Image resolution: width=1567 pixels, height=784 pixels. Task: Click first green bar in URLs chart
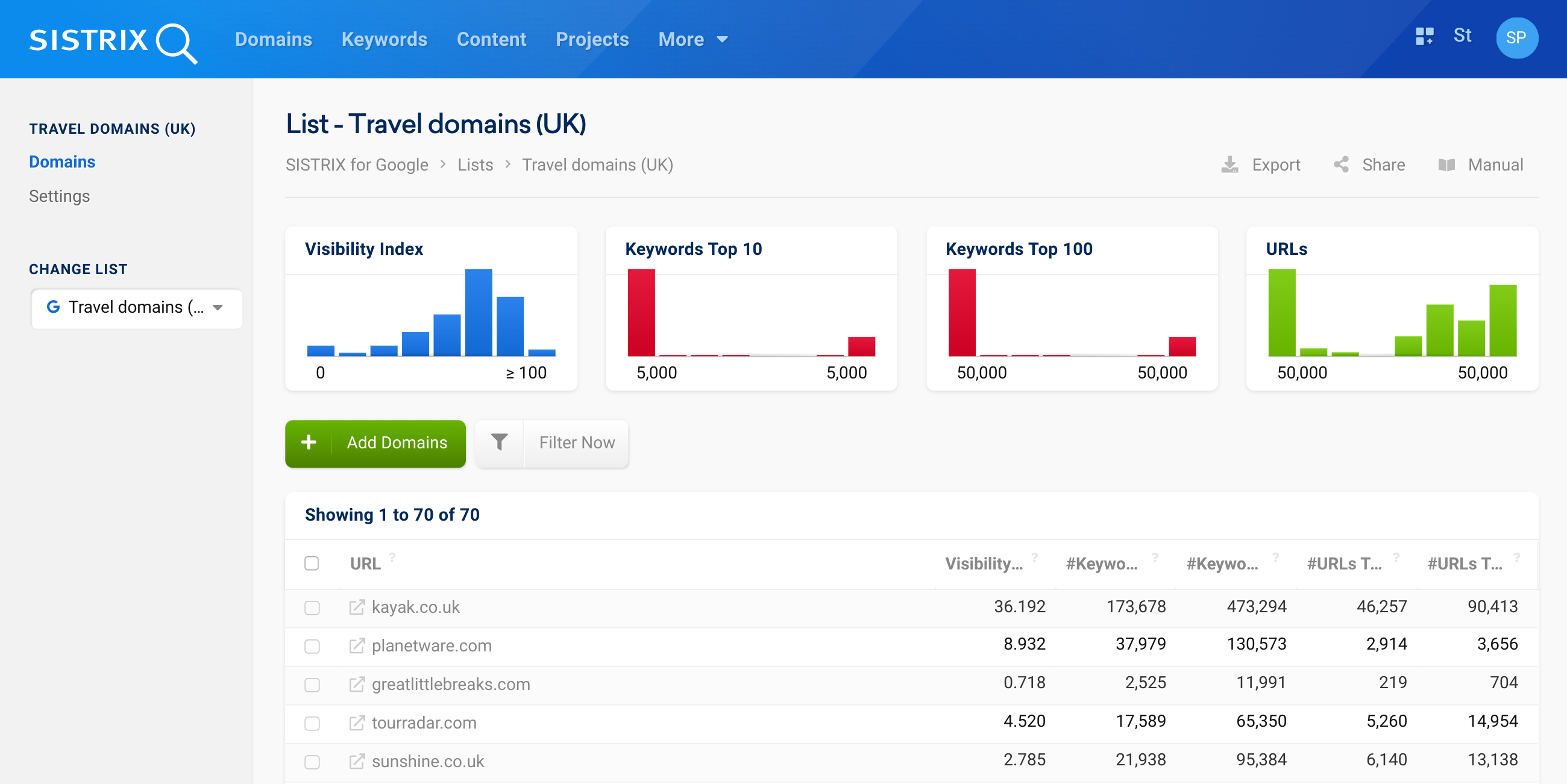pos(1282,312)
